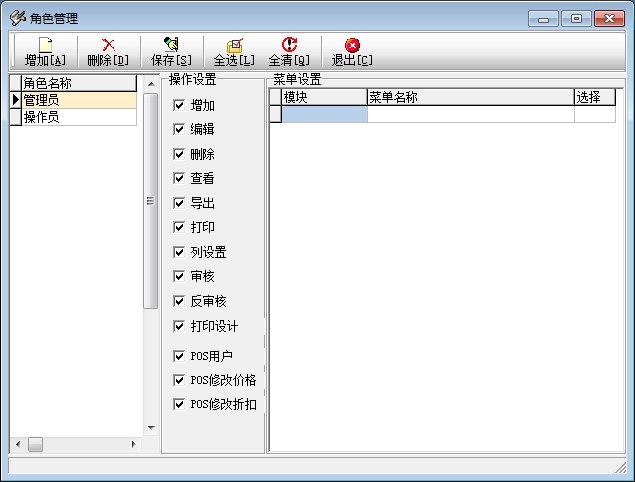This screenshot has width=635, height=482.
Task: Select the 管理员 role row
Action: [x=78, y=100]
